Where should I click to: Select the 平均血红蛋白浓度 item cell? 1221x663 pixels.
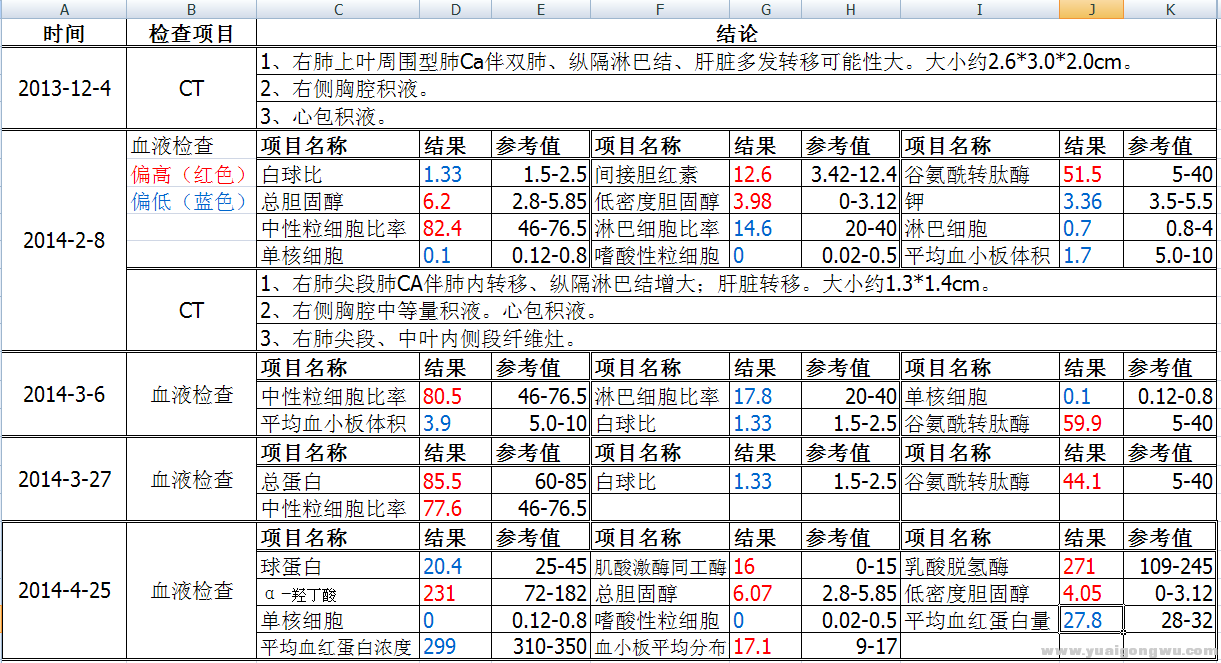338,647
